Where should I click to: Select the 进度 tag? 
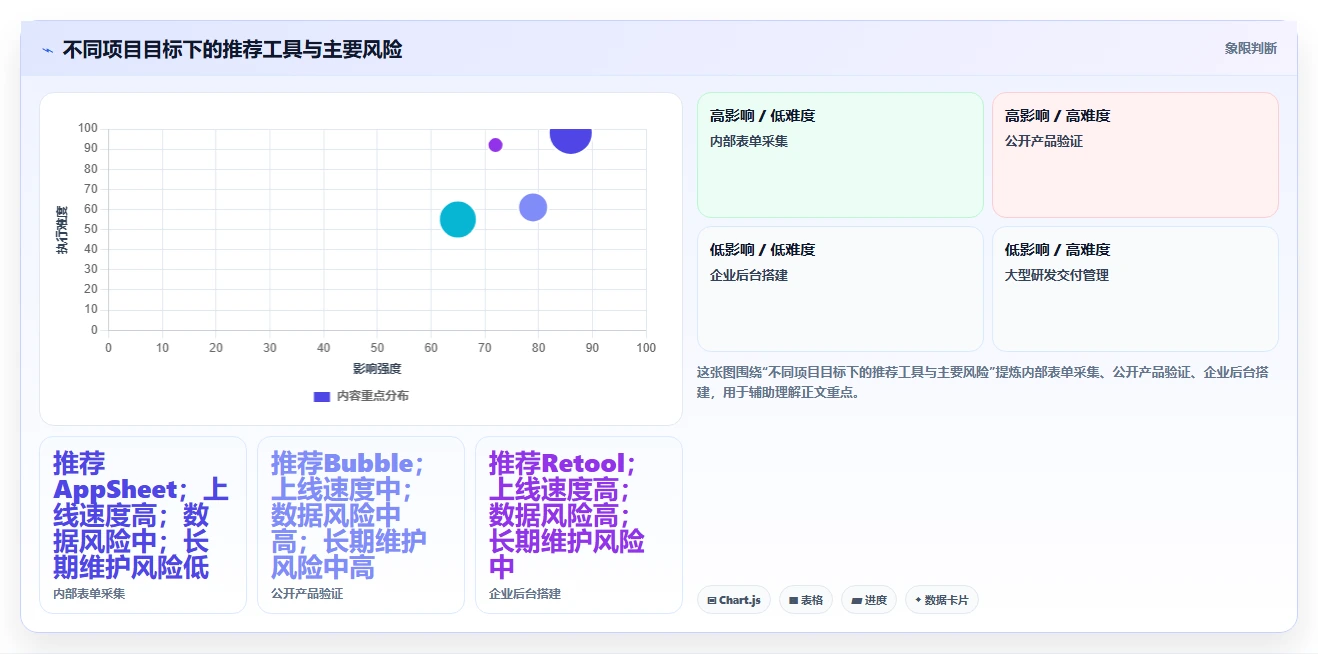point(869,600)
